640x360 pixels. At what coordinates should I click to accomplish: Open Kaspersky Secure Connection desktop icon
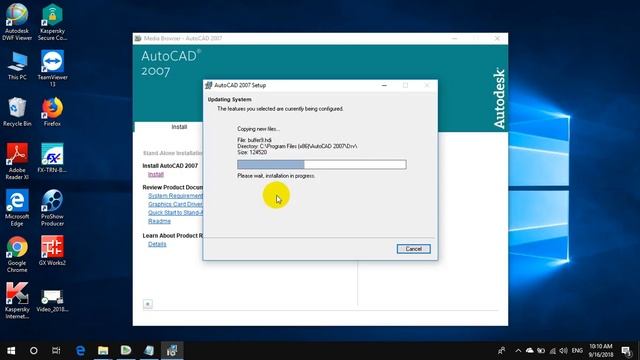tap(52, 22)
